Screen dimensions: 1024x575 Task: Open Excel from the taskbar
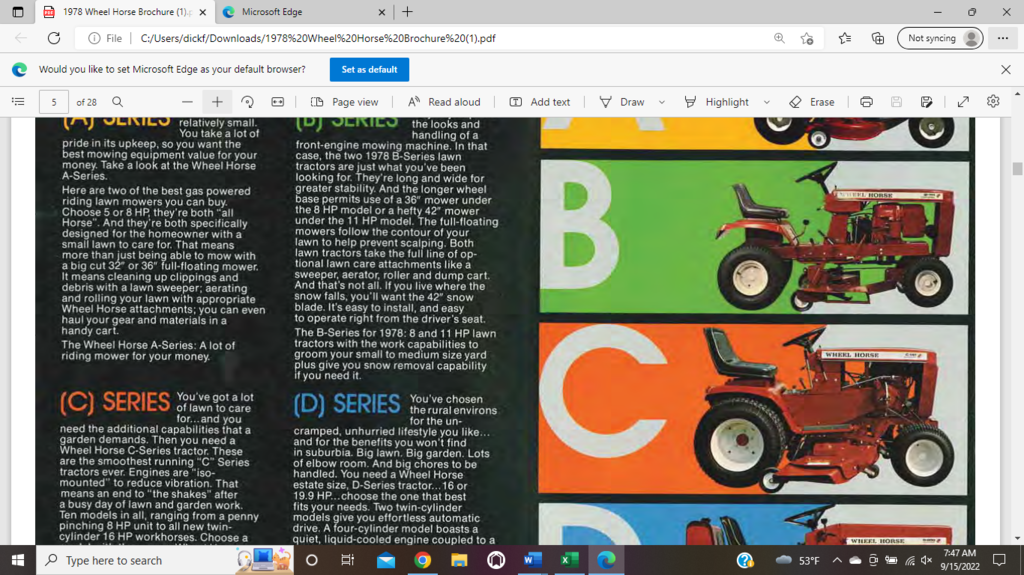[x=569, y=560]
